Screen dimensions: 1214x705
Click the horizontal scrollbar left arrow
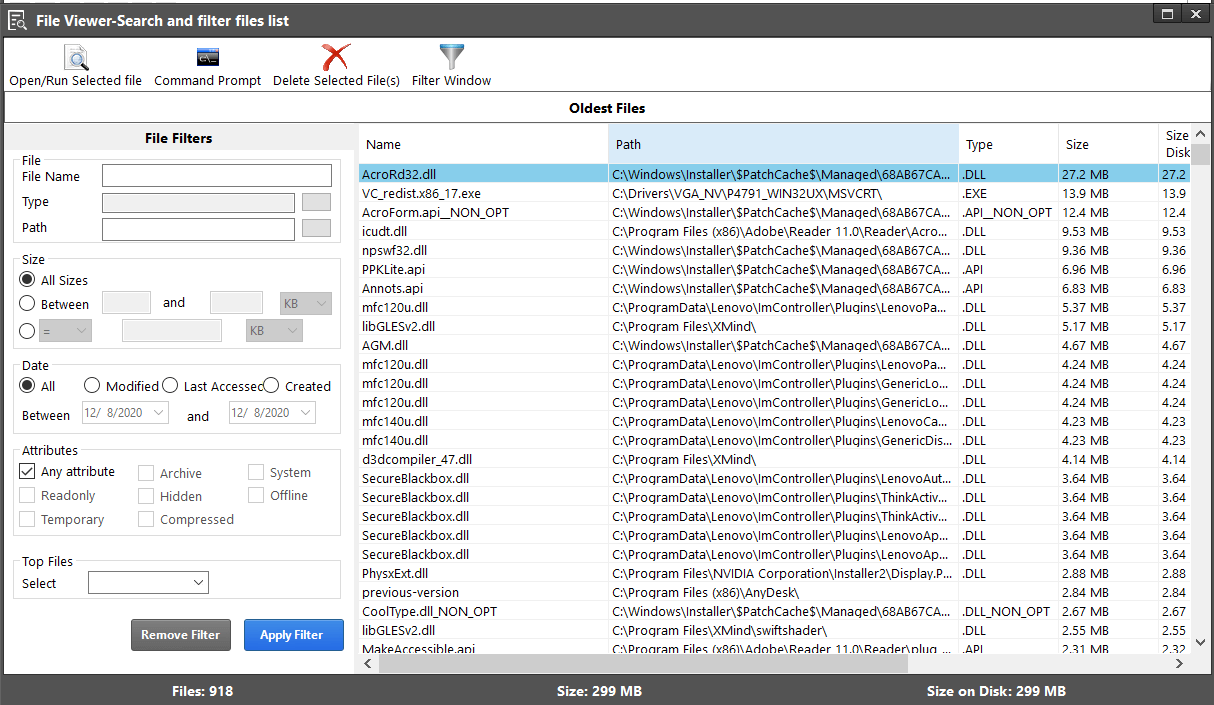tap(368, 663)
